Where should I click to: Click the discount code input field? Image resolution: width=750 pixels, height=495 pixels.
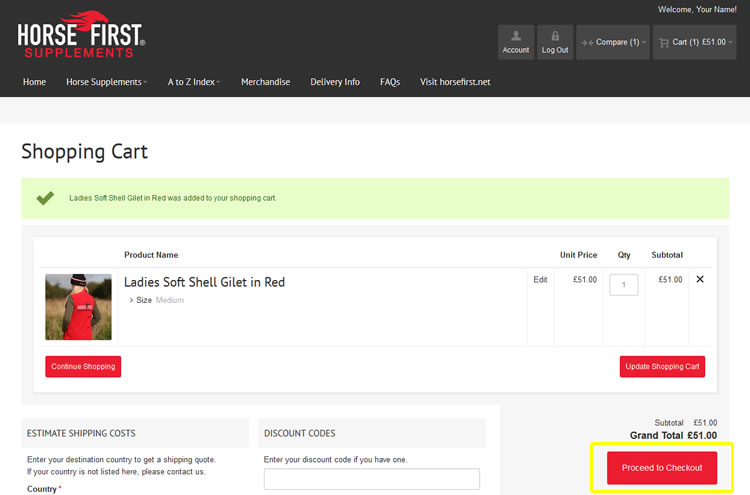pos(372,479)
